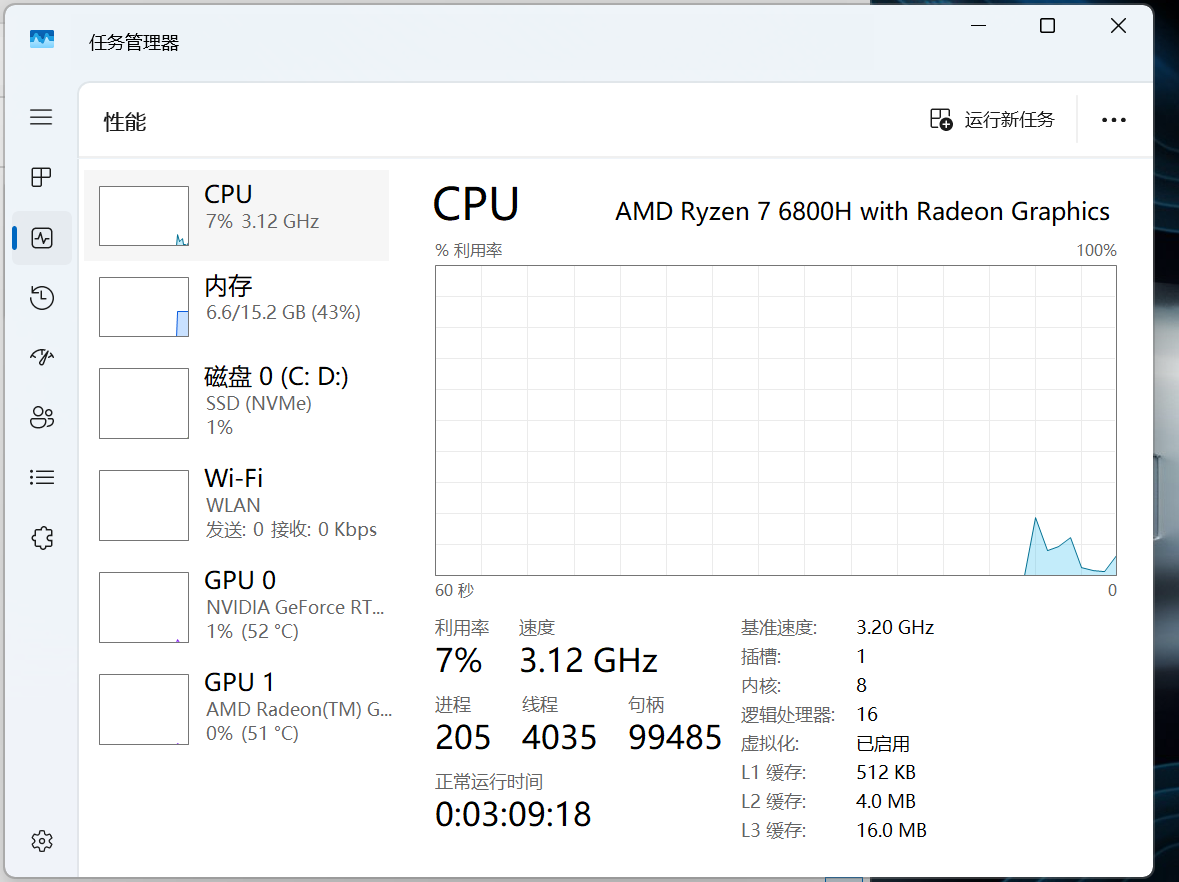Open the Processes page icon

point(41,177)
